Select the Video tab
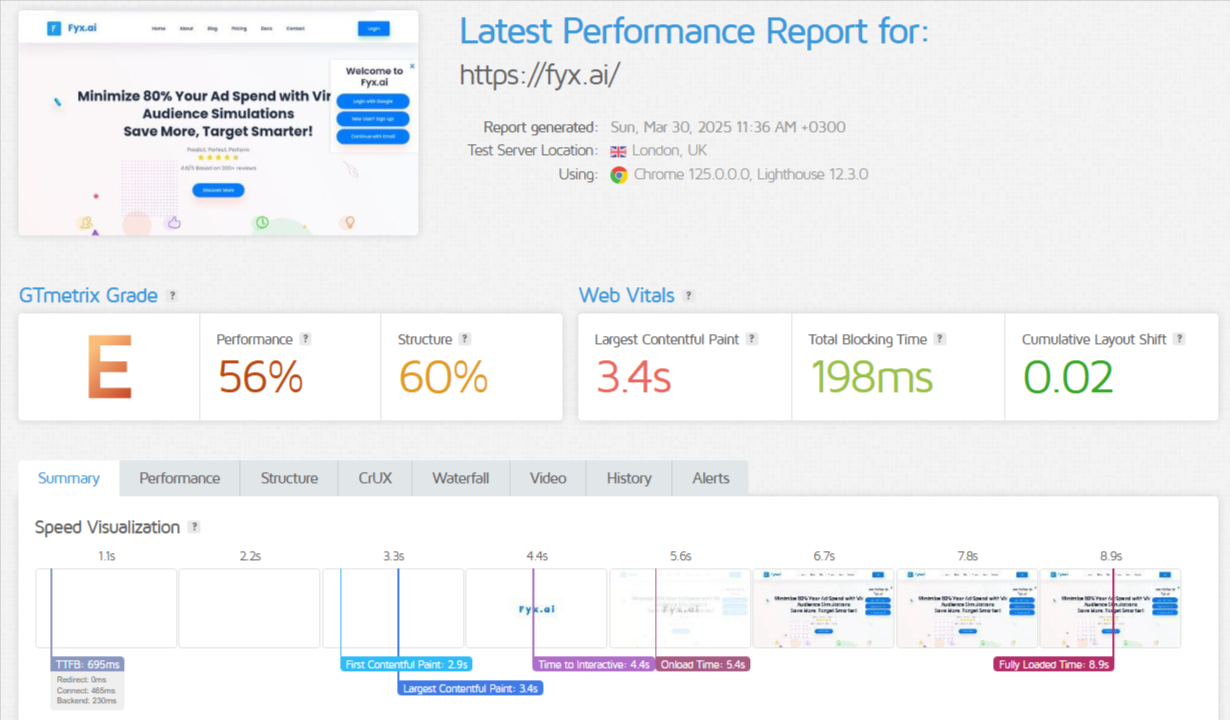 click(548, 478)
